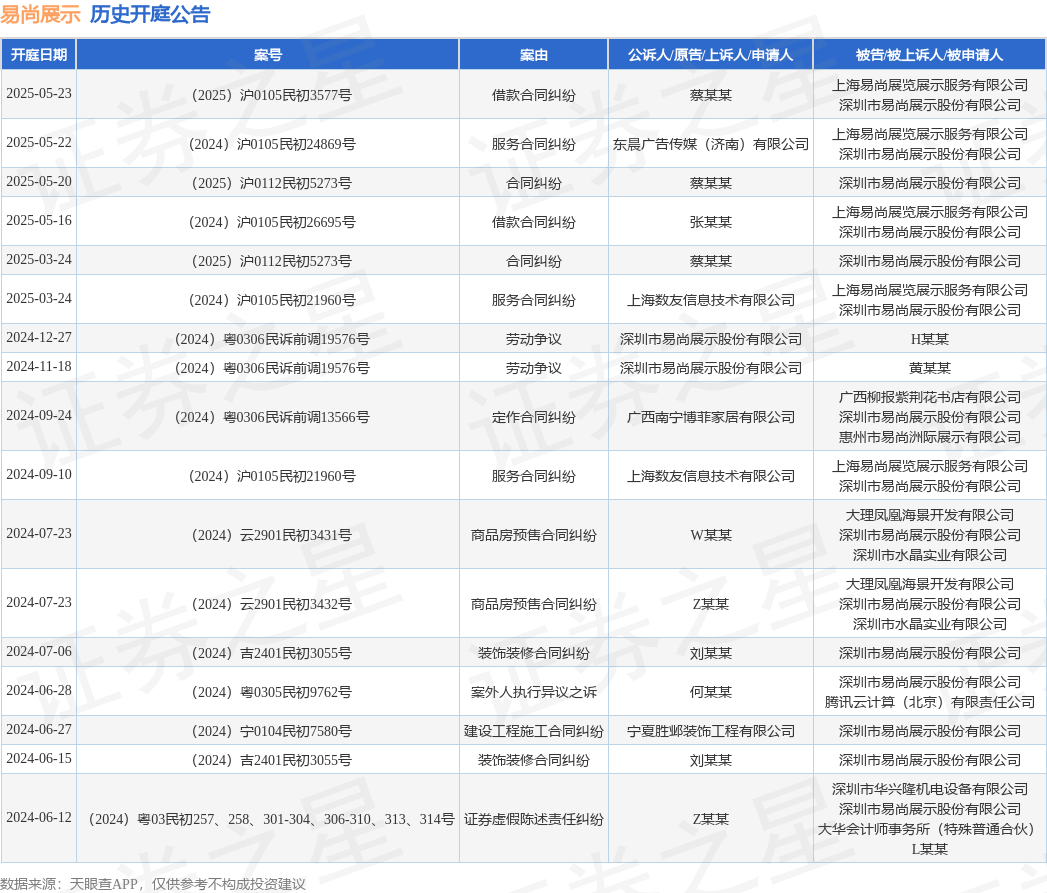Click plaintiff W某某
The image size is (1047, 893).
pyautogui.click(x=710, y=535)
